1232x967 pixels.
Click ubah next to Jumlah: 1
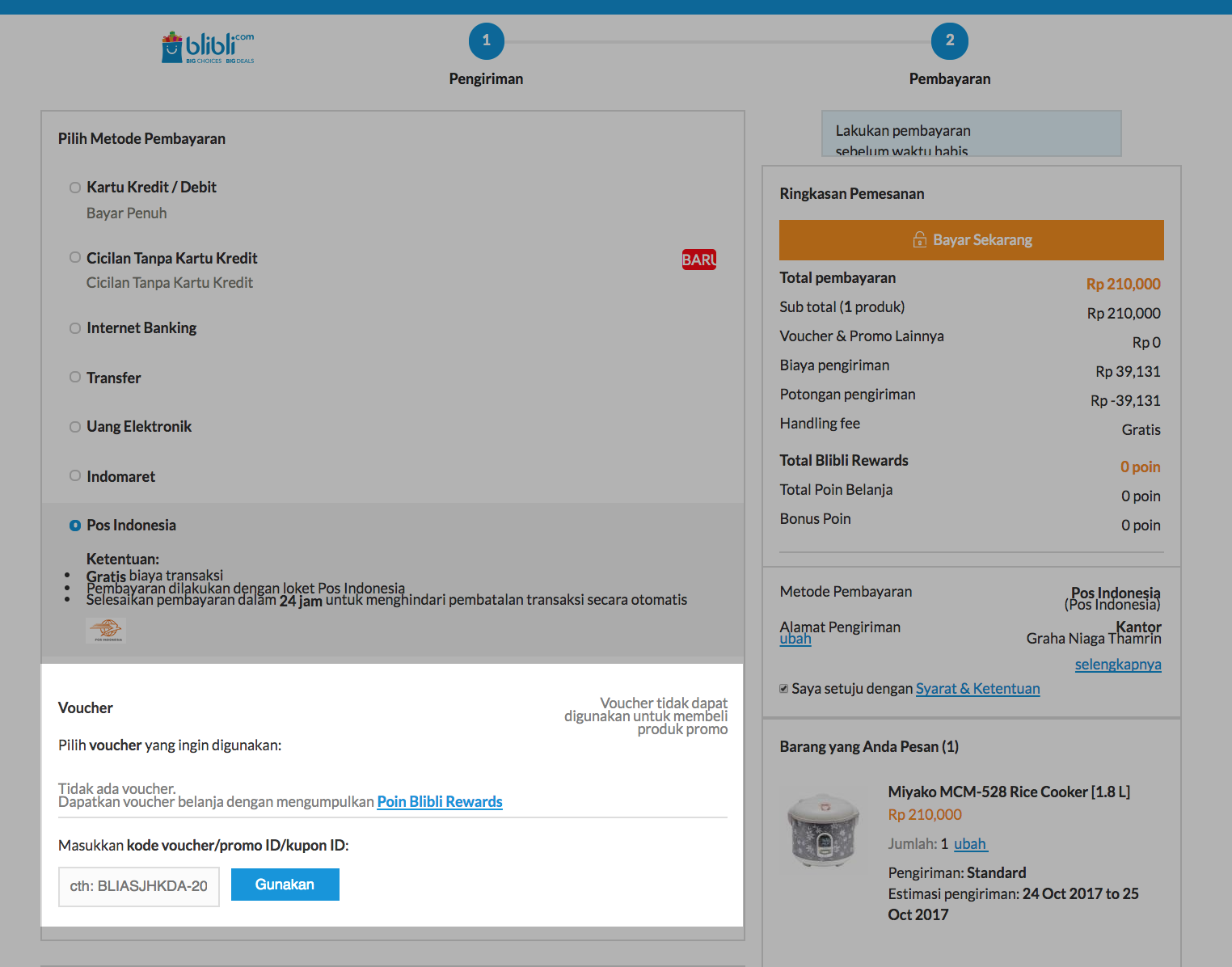tap(970, 843)
